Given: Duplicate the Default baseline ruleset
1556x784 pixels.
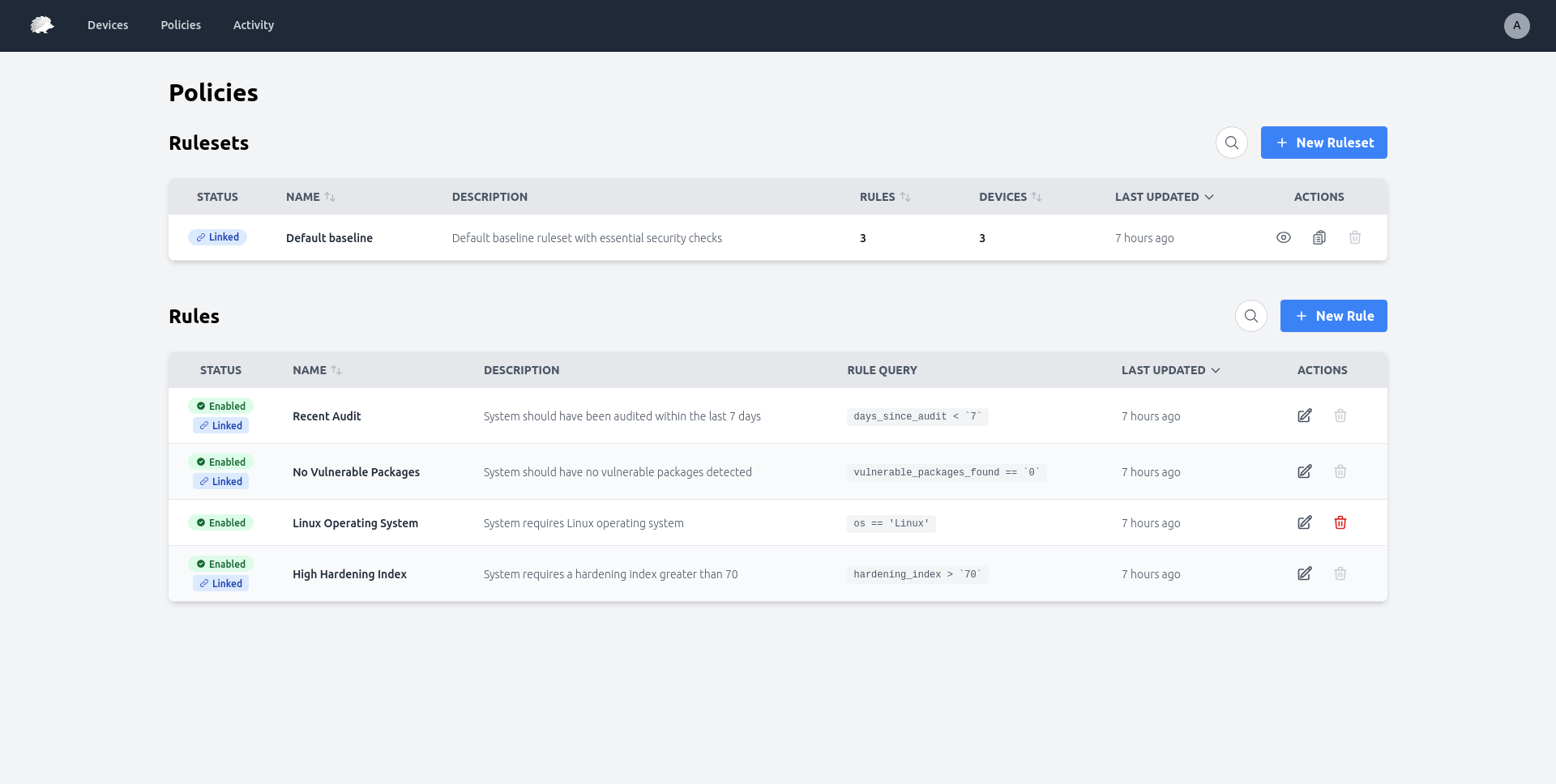Looking at the screenshot, I should [x=1319, y=237].
